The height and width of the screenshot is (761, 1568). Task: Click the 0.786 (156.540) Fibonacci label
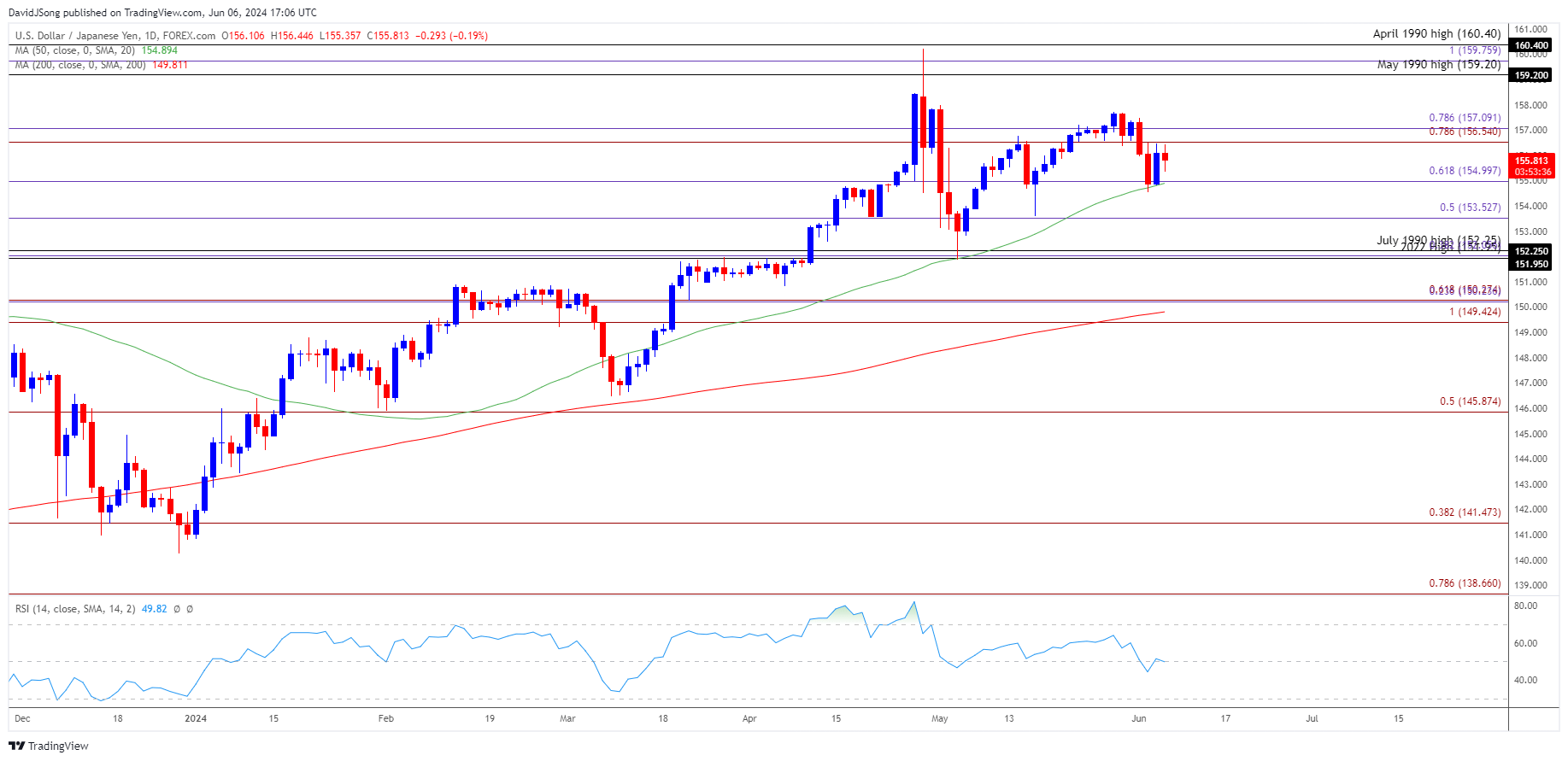(1465, 132)
